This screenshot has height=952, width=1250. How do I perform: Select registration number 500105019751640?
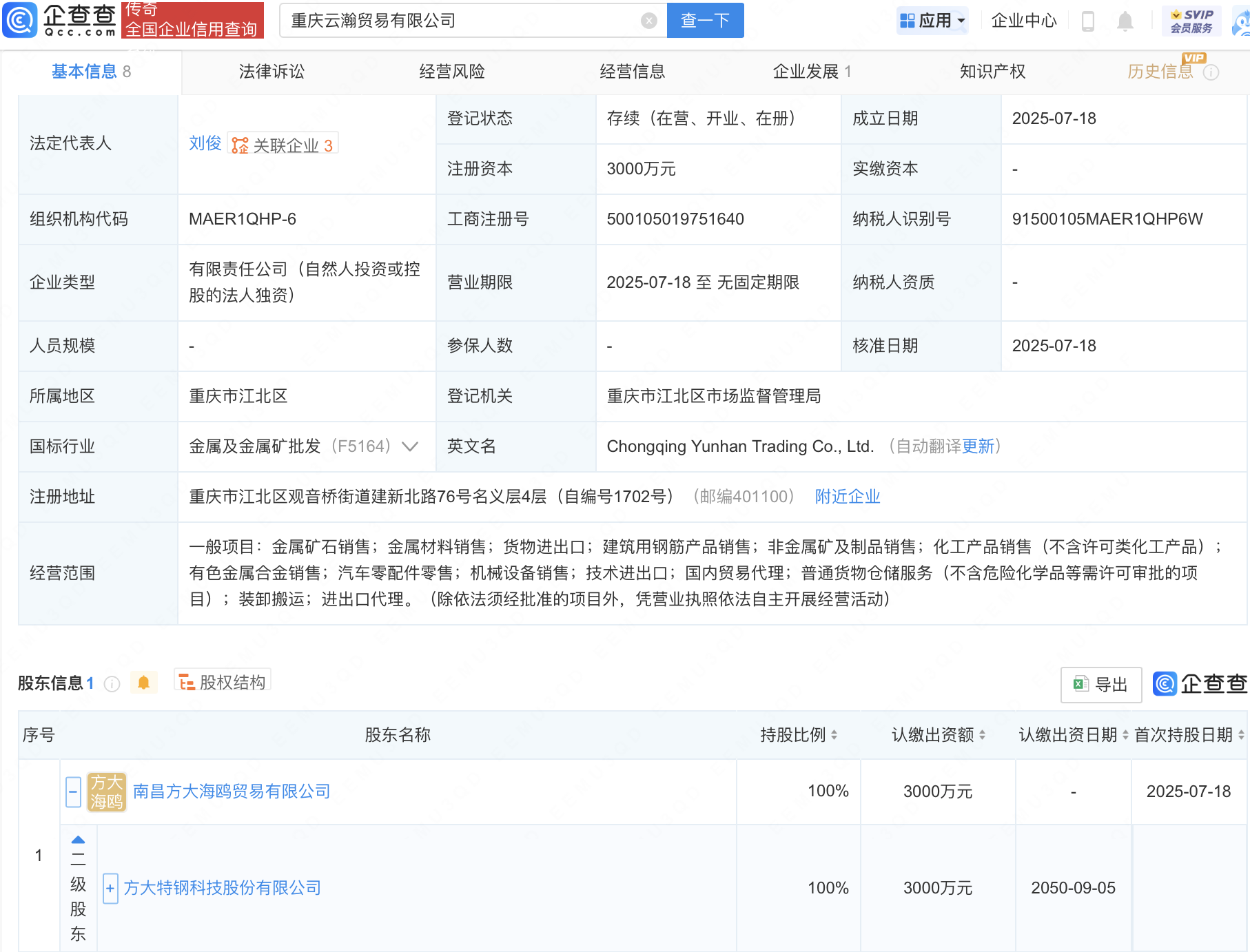click(675, 219)
